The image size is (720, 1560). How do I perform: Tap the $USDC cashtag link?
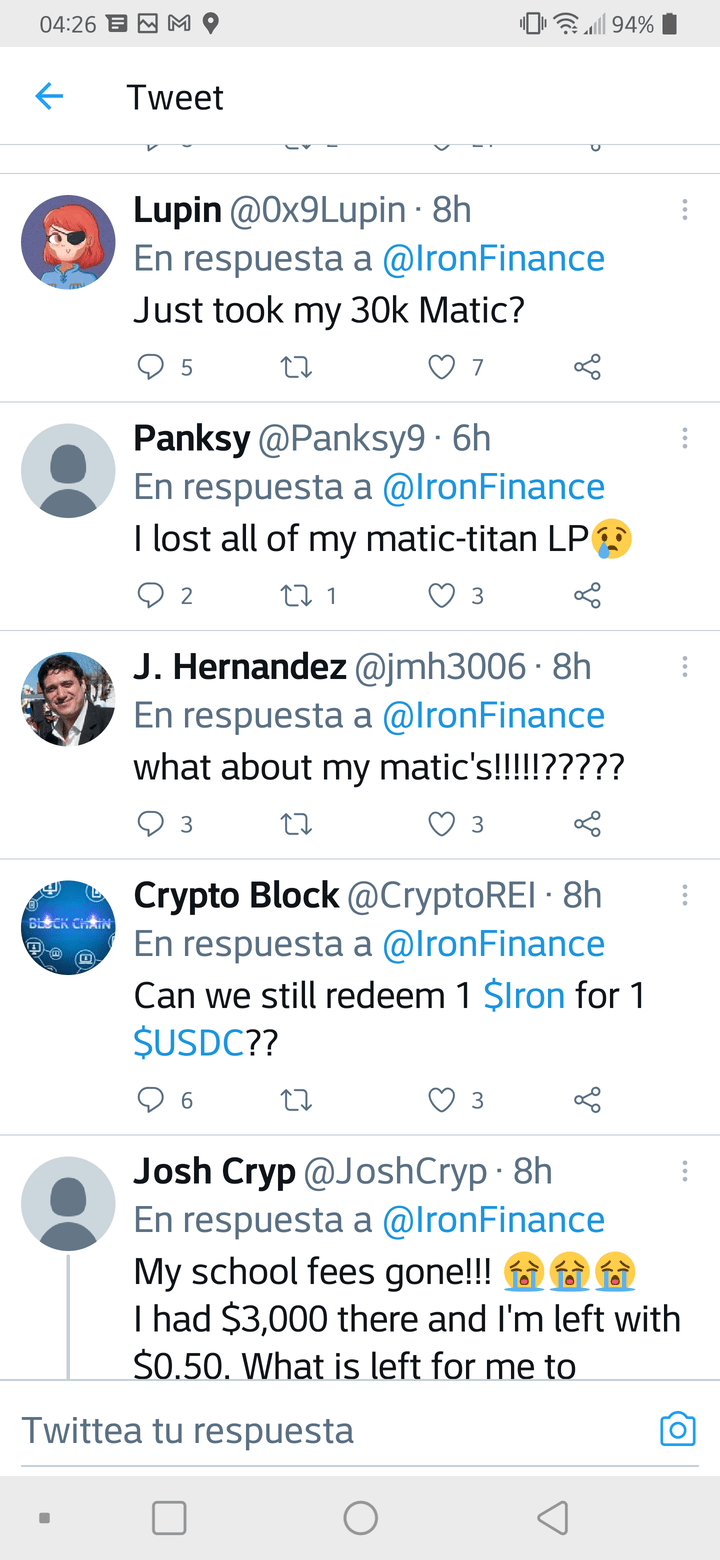point(189,1044)
